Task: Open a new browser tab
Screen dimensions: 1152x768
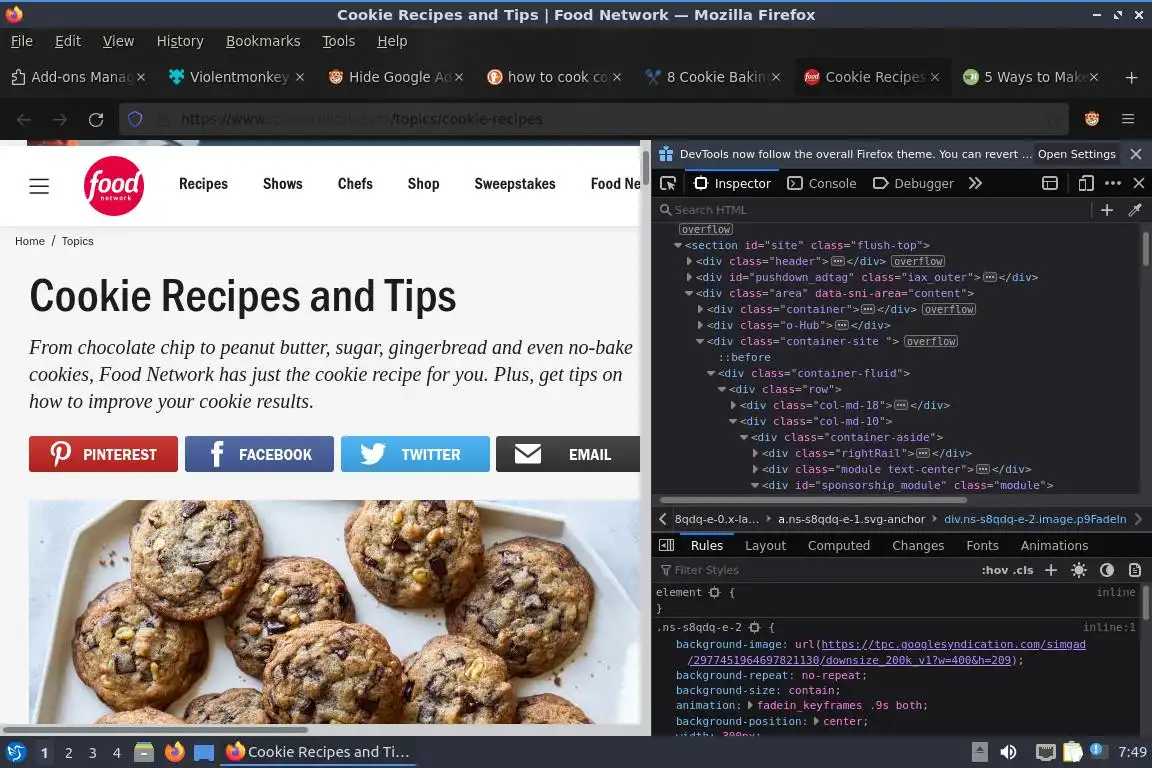Action: (1131, 77)
